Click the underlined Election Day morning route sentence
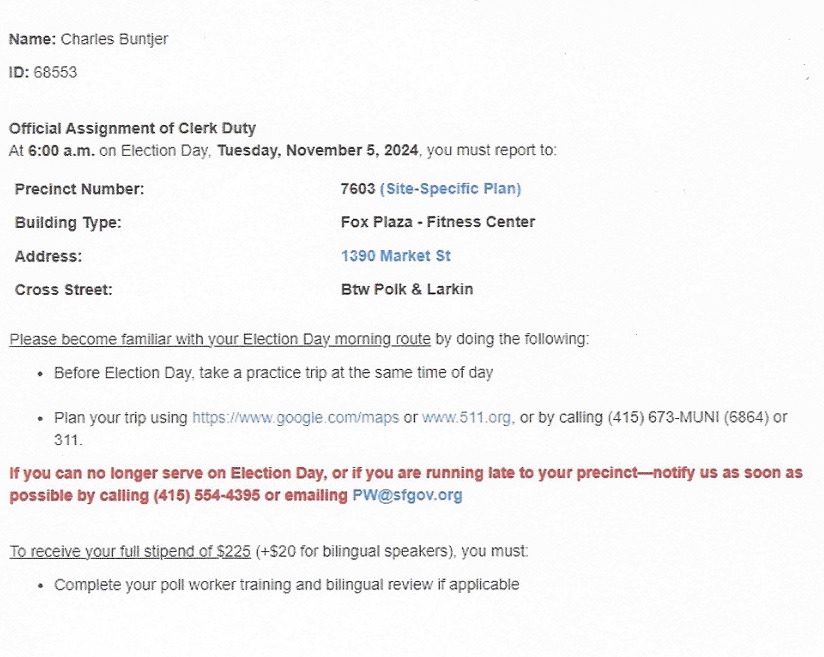This screenshot has width=824, height=657. (220, 339)
